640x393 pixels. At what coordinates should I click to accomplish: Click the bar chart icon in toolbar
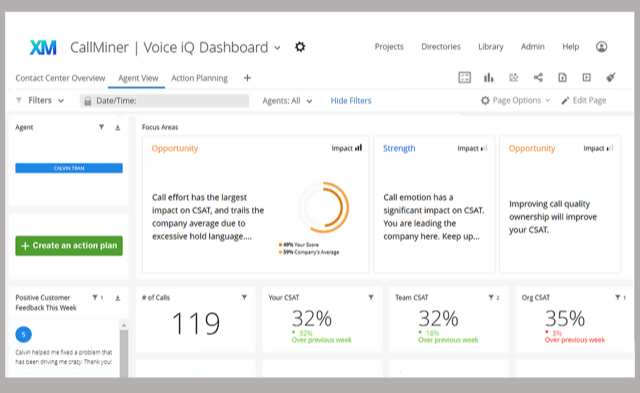click(x=489, y=77)
